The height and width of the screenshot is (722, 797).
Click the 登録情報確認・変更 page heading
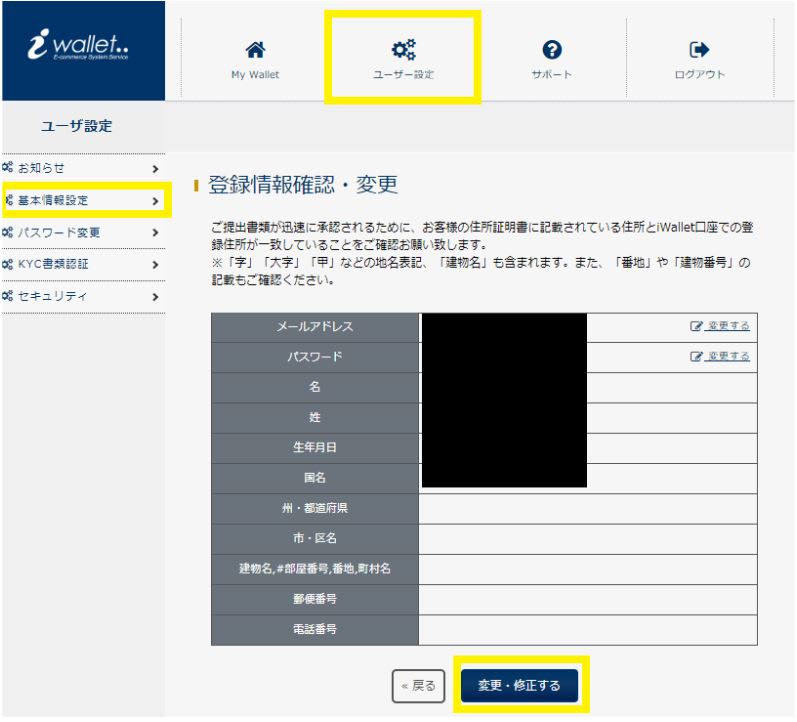[302, 184]
